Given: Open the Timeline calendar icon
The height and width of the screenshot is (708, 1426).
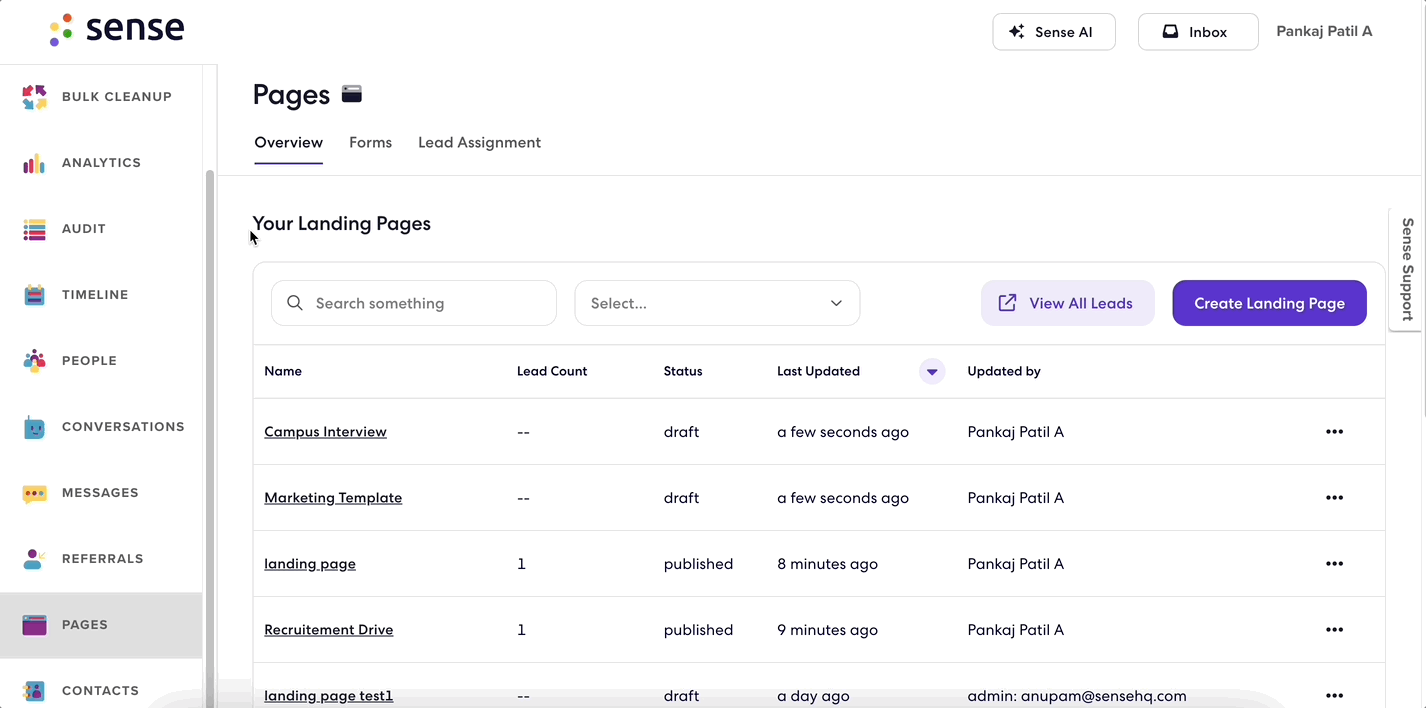Looking at the screenshot, I should click(x=34, y=295).
